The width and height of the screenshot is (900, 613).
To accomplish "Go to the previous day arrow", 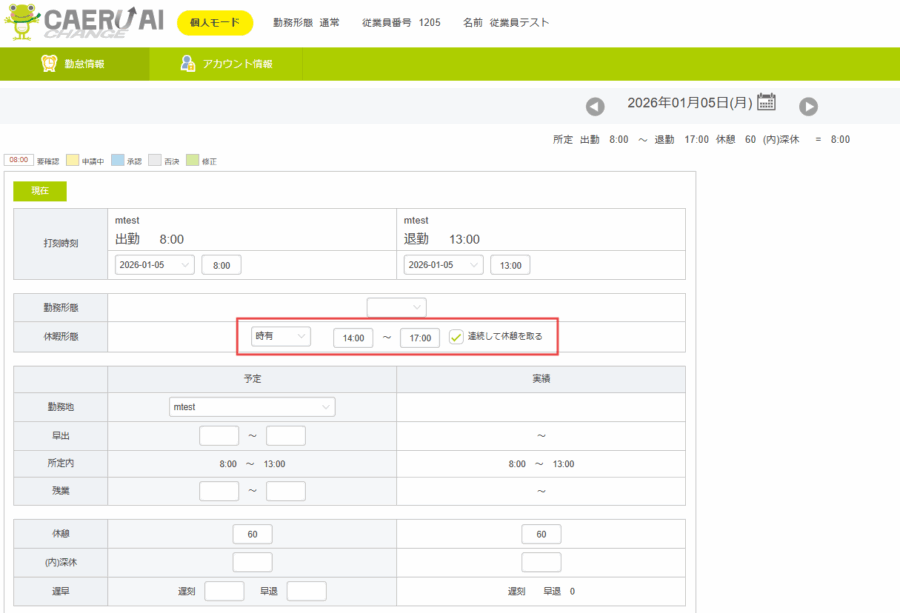I will [595, 107].
